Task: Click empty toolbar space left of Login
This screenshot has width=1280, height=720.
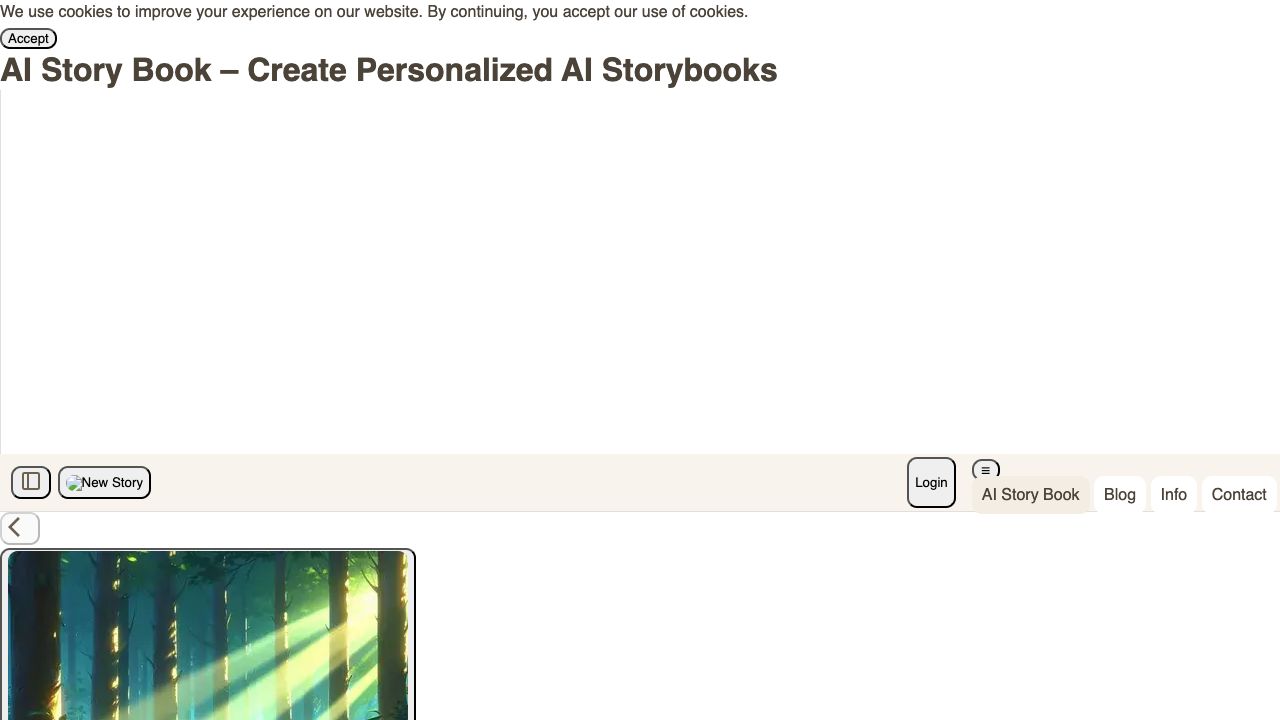Action: coord(520,483)
